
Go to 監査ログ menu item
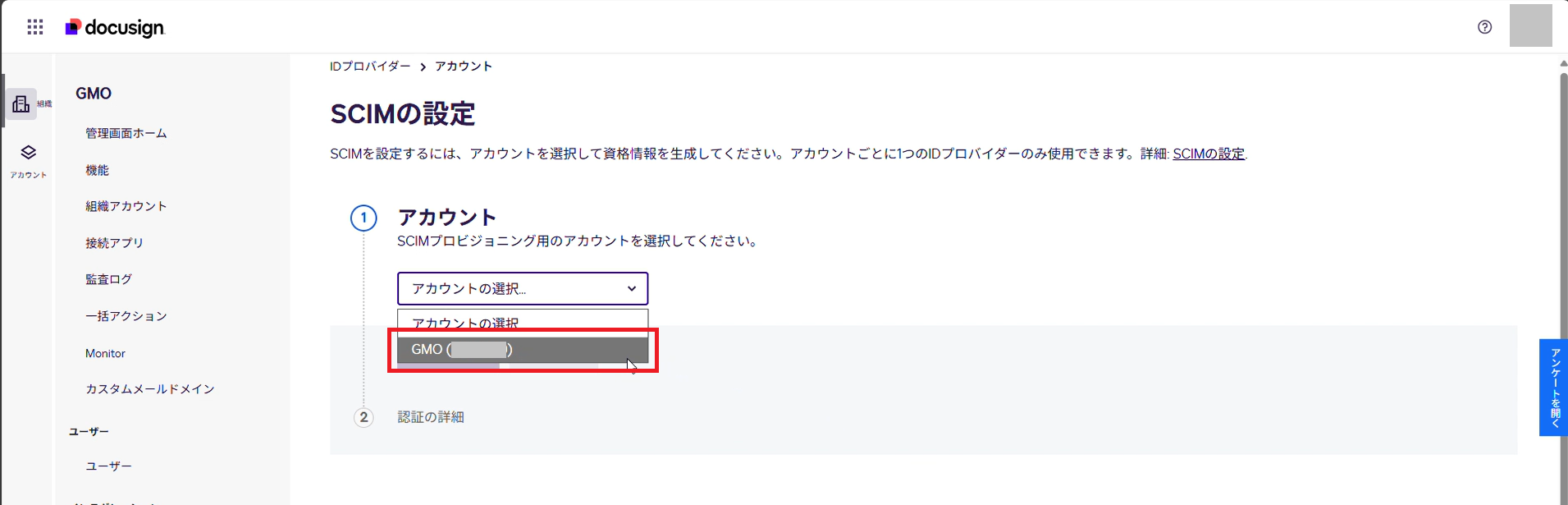108,279
